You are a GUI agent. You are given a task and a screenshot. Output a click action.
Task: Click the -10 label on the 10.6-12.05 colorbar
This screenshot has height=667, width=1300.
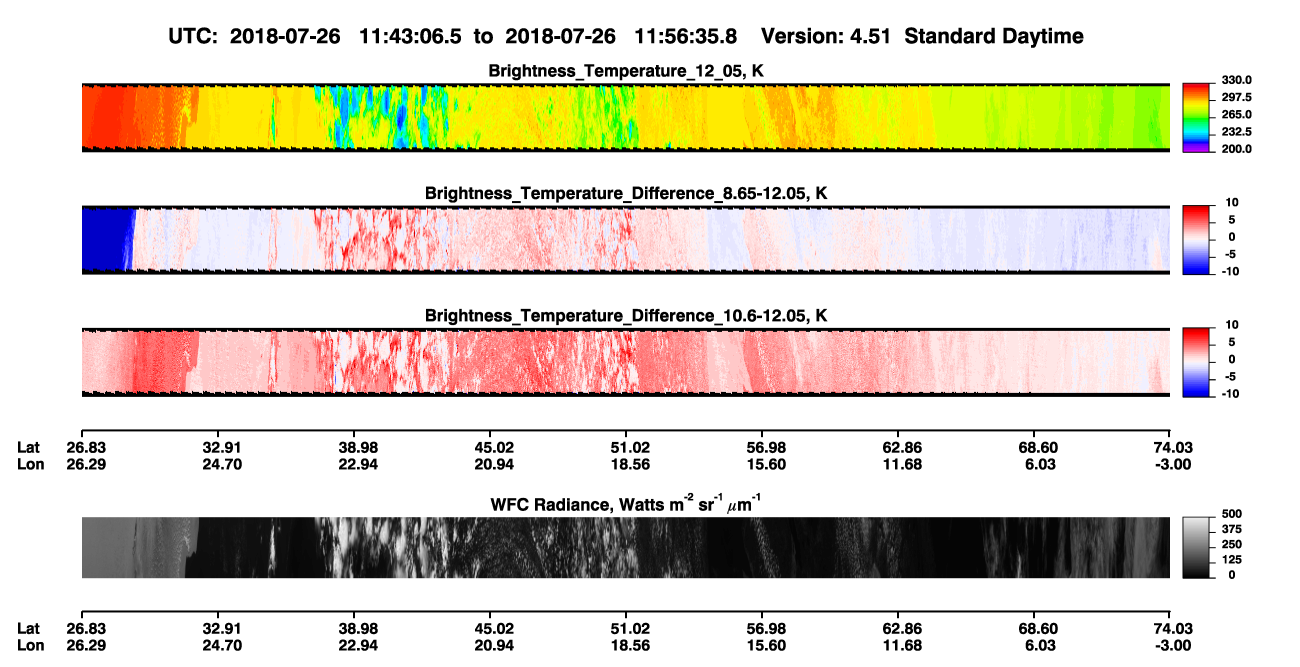click(1231, 394)
